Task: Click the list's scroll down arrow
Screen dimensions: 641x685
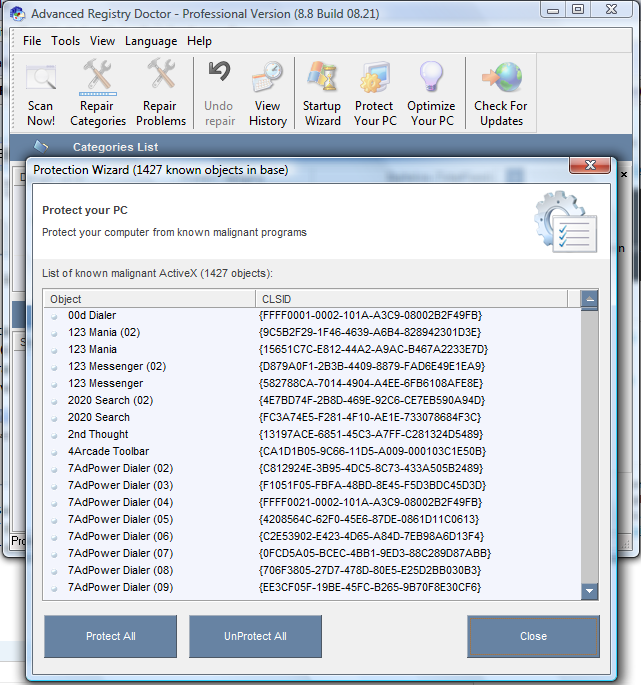Action: coord(589,592)
